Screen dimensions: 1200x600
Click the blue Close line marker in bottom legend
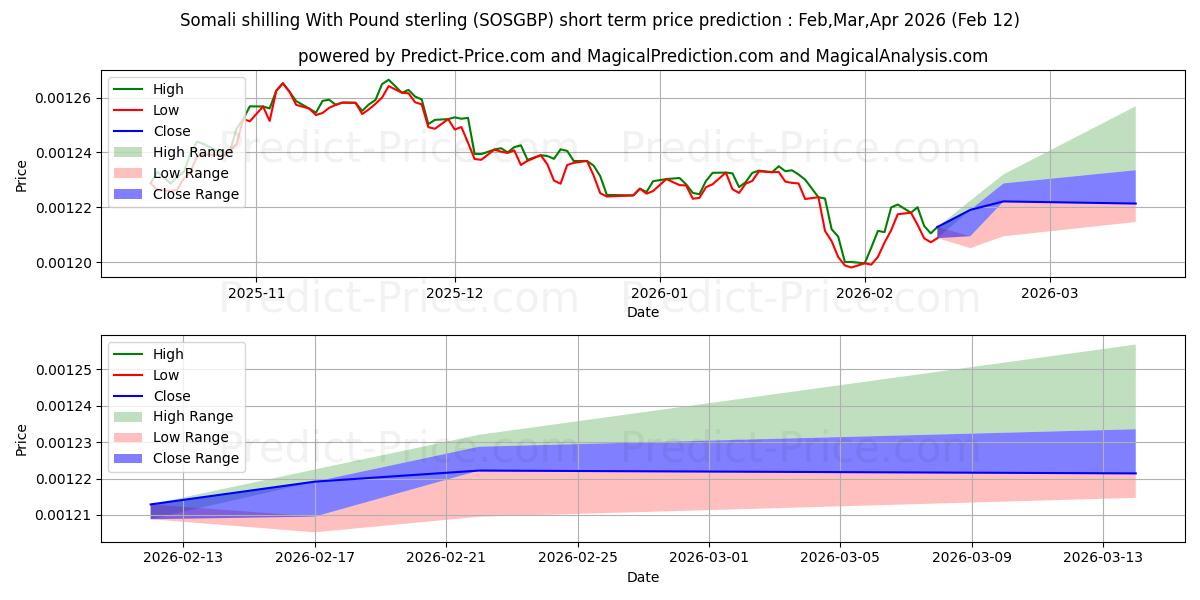[x=130, y=396]
